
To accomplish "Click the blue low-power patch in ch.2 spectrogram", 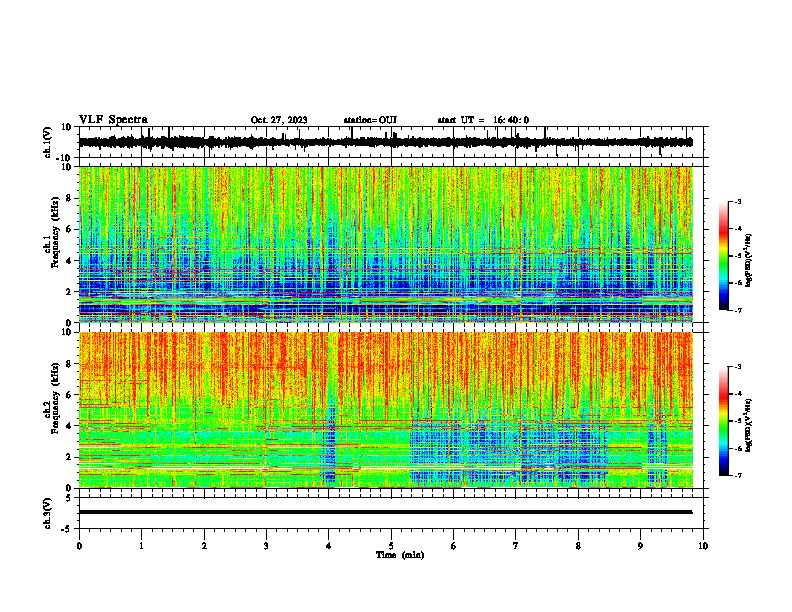I will [x=508, y=452].
